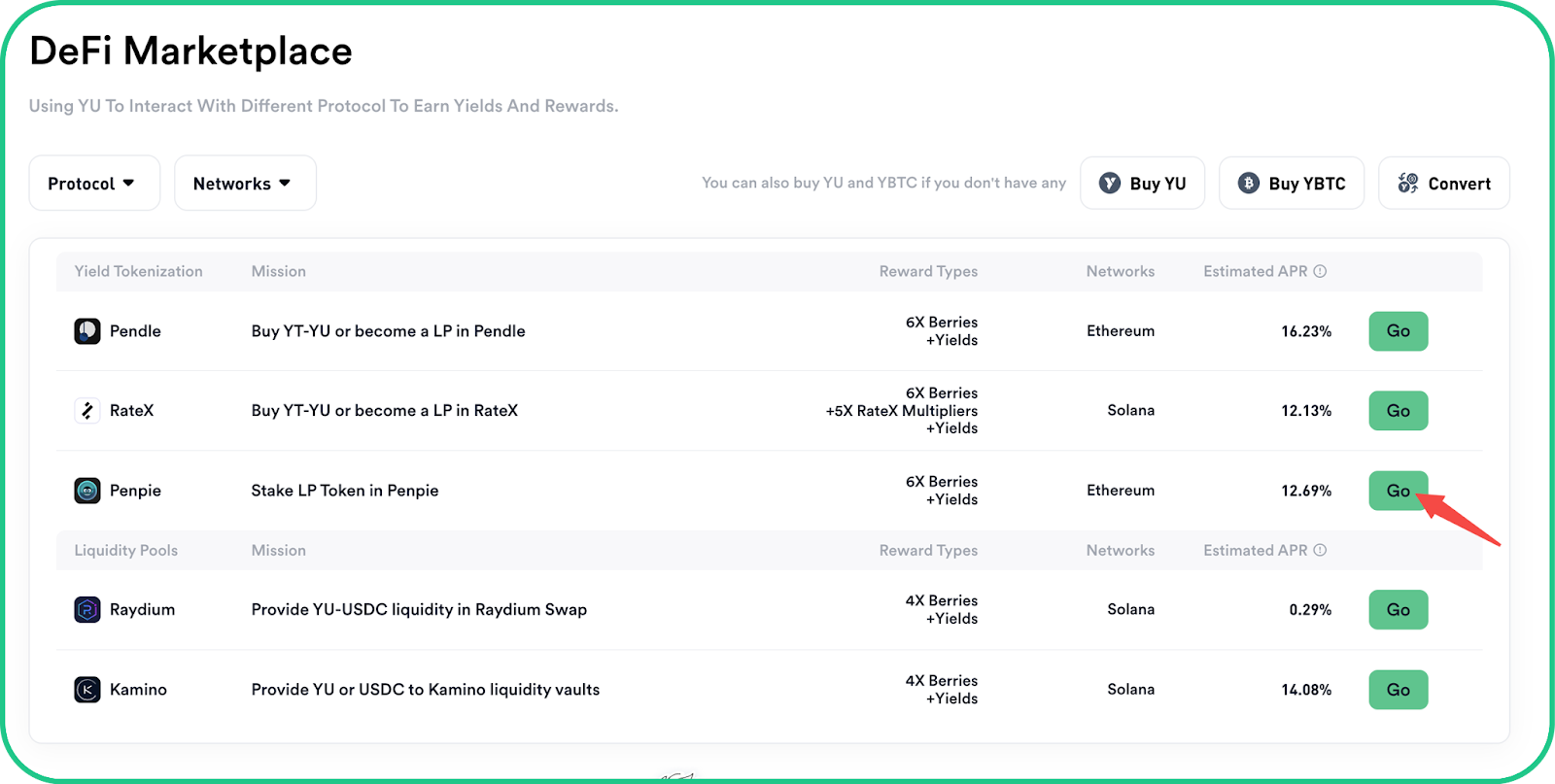
Task: Click mission 'Buy YT-YU or become a LP in RateX'
Action: click(x=385, y=411)
